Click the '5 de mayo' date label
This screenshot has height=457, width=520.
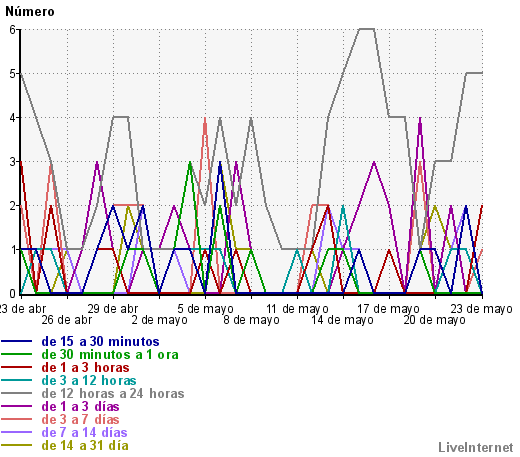click(205, 308)
